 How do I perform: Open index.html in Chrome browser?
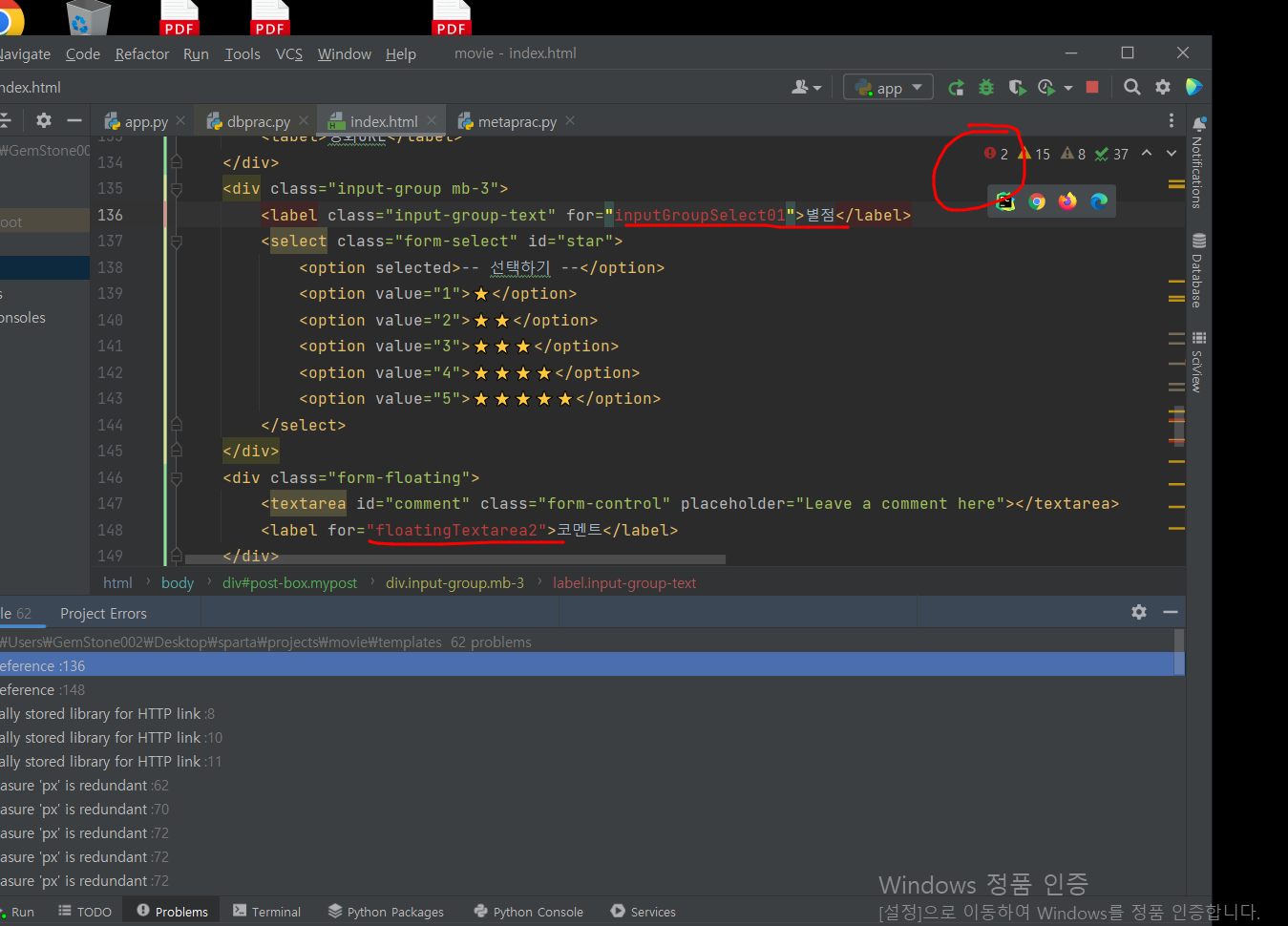1037,201
